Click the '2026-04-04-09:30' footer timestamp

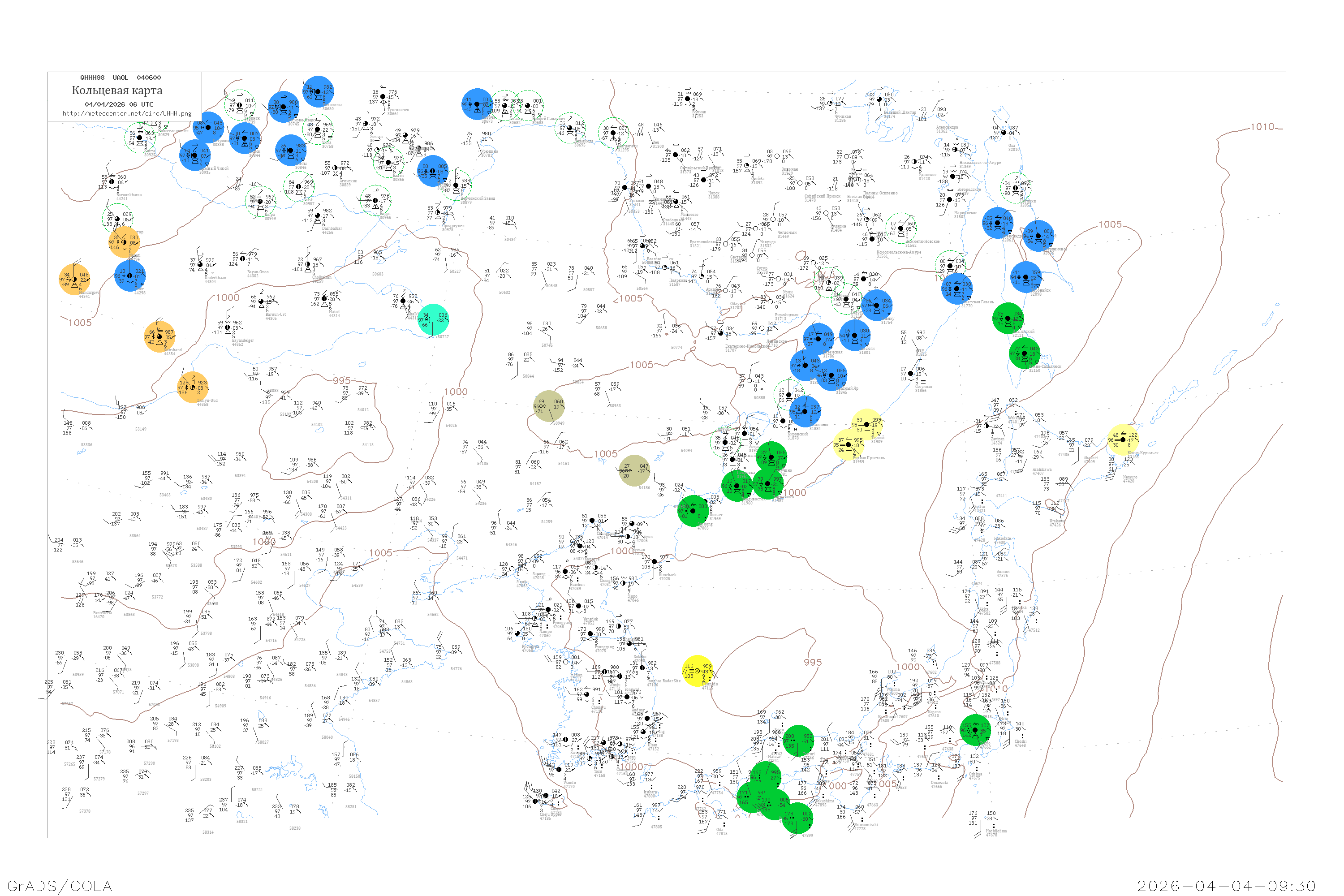(x=1226, y=886)
